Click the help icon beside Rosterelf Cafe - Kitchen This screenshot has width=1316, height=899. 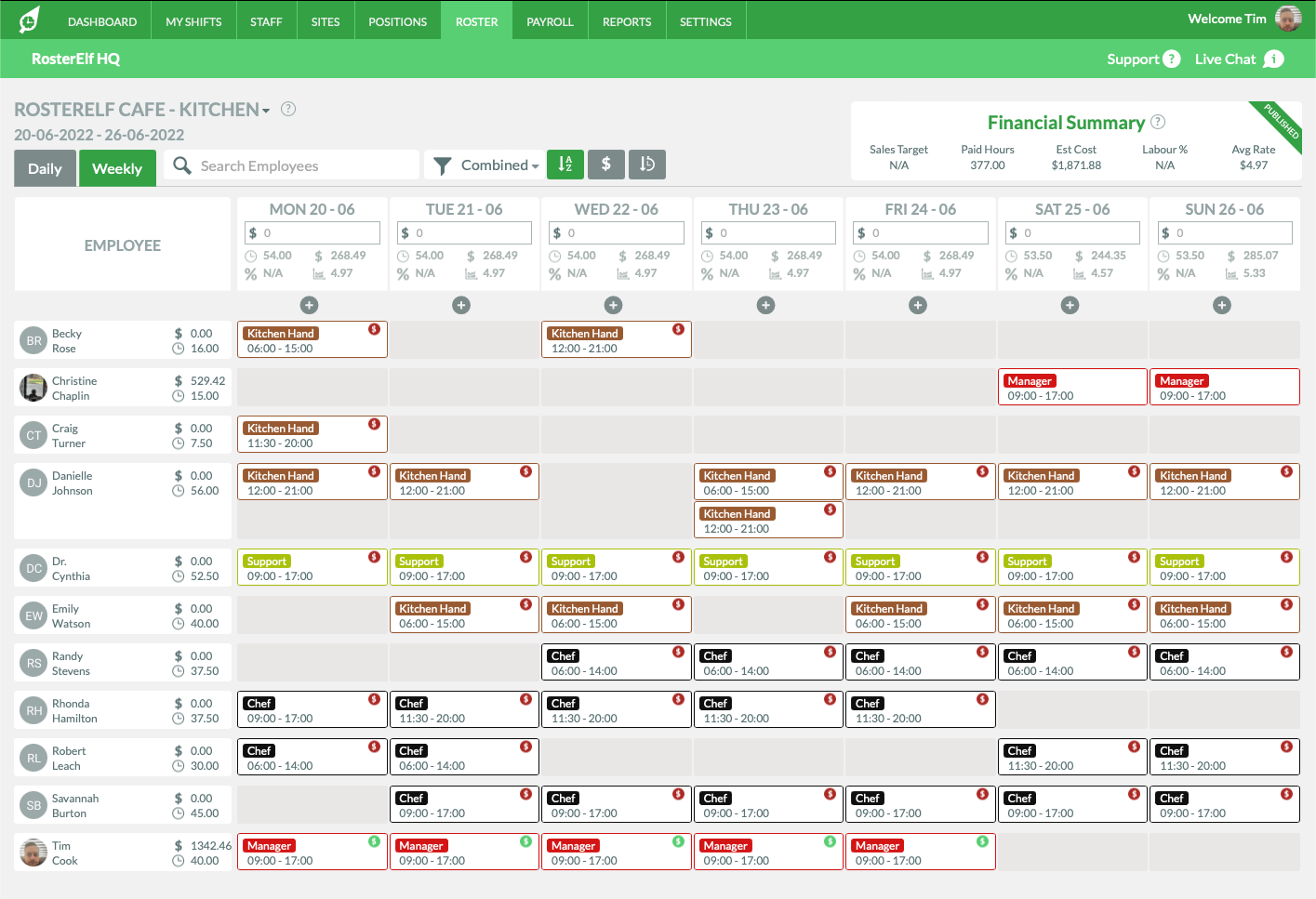pyautogui.click(x=288, y=109)
